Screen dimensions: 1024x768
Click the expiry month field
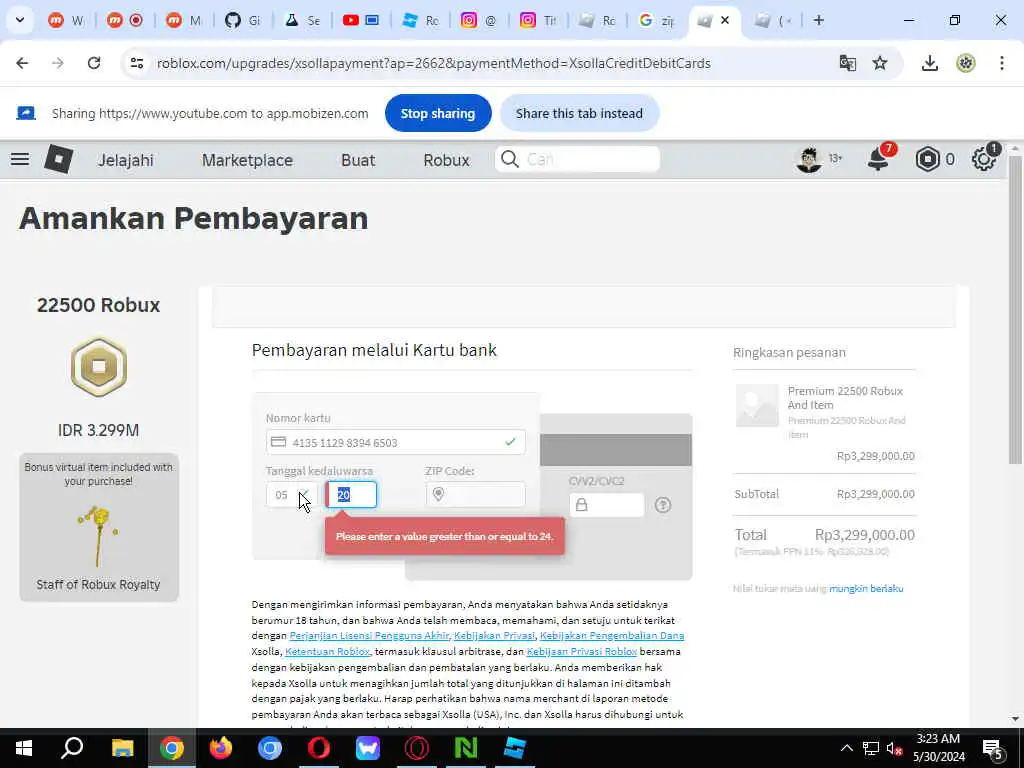pos(292,494)
